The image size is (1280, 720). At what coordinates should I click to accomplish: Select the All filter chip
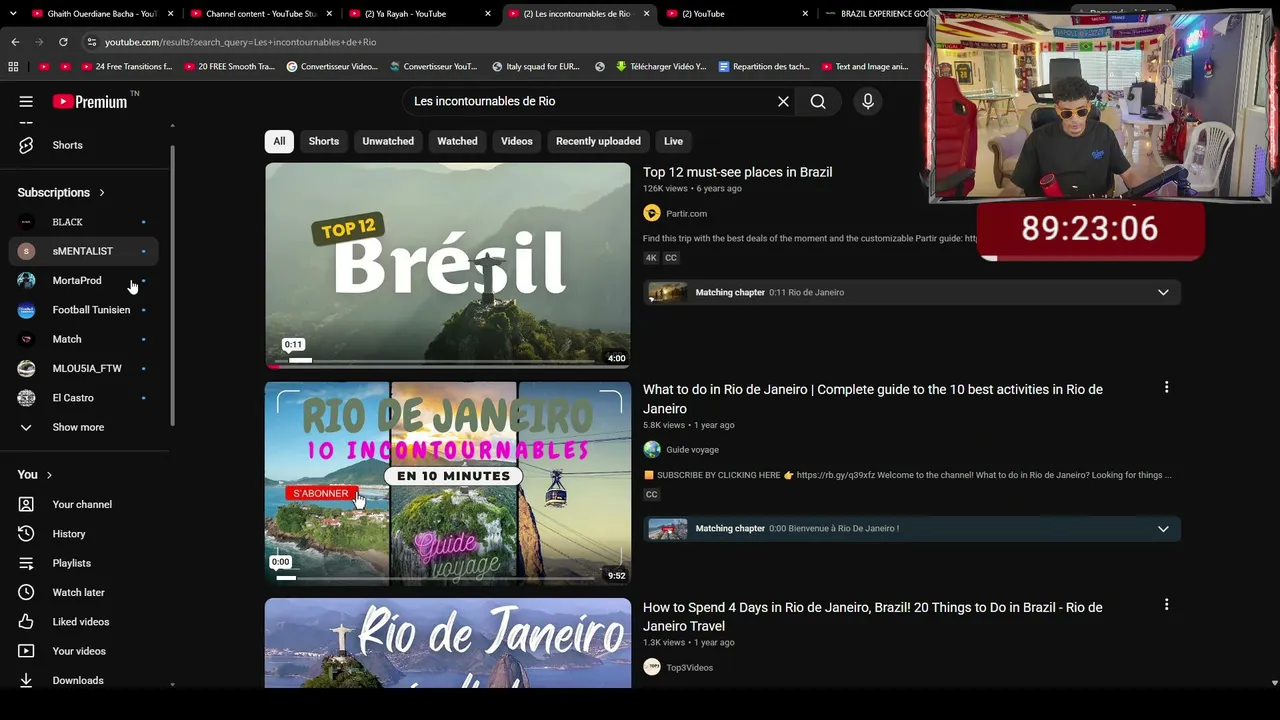(279, 141)
